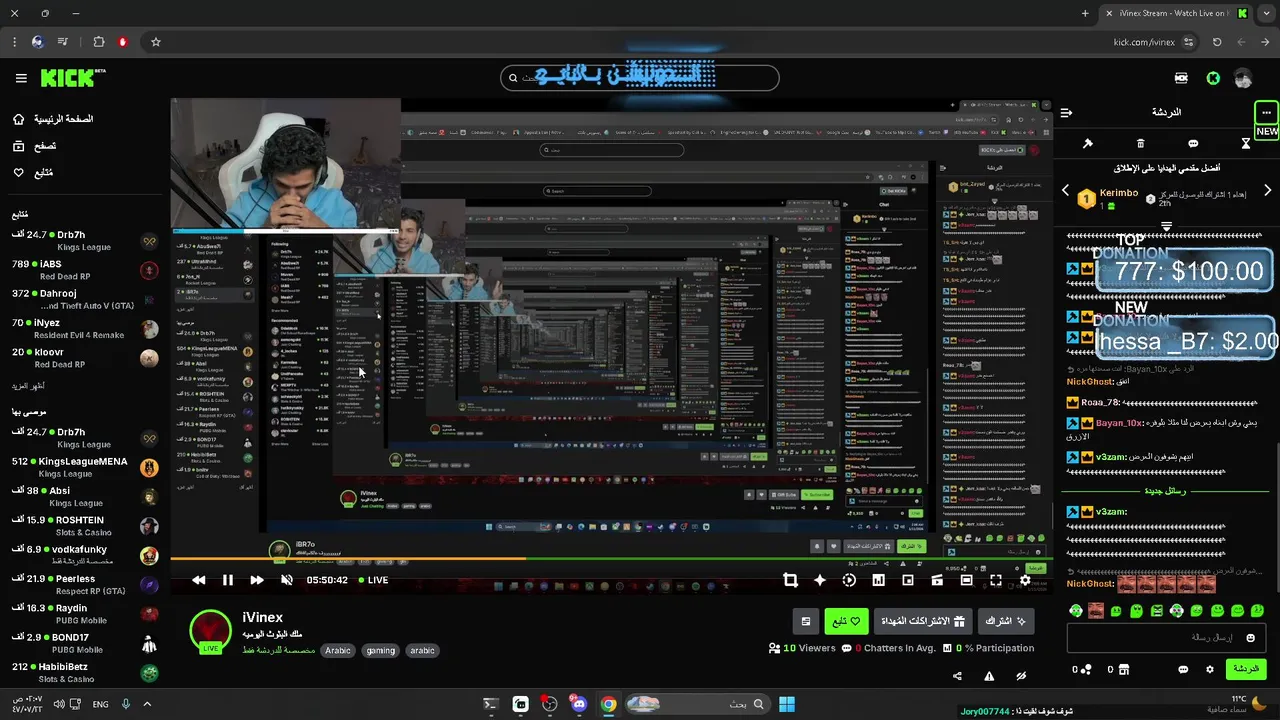This screenshot has height=720, width=1280.
Task: Open gifted subscriptions button
Action: pyautogui.click(x=924, y=621)
